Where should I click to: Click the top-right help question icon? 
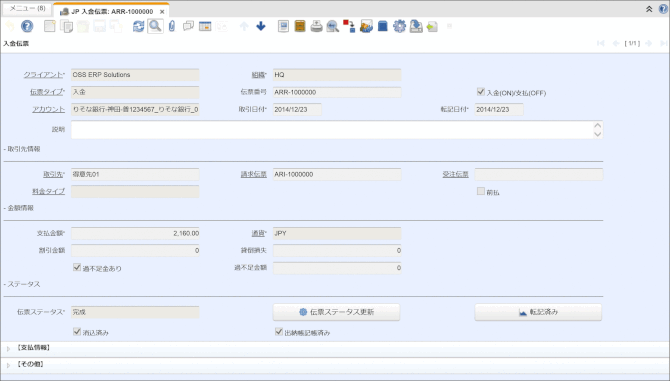pyautogui.click(x=663, y=9)
